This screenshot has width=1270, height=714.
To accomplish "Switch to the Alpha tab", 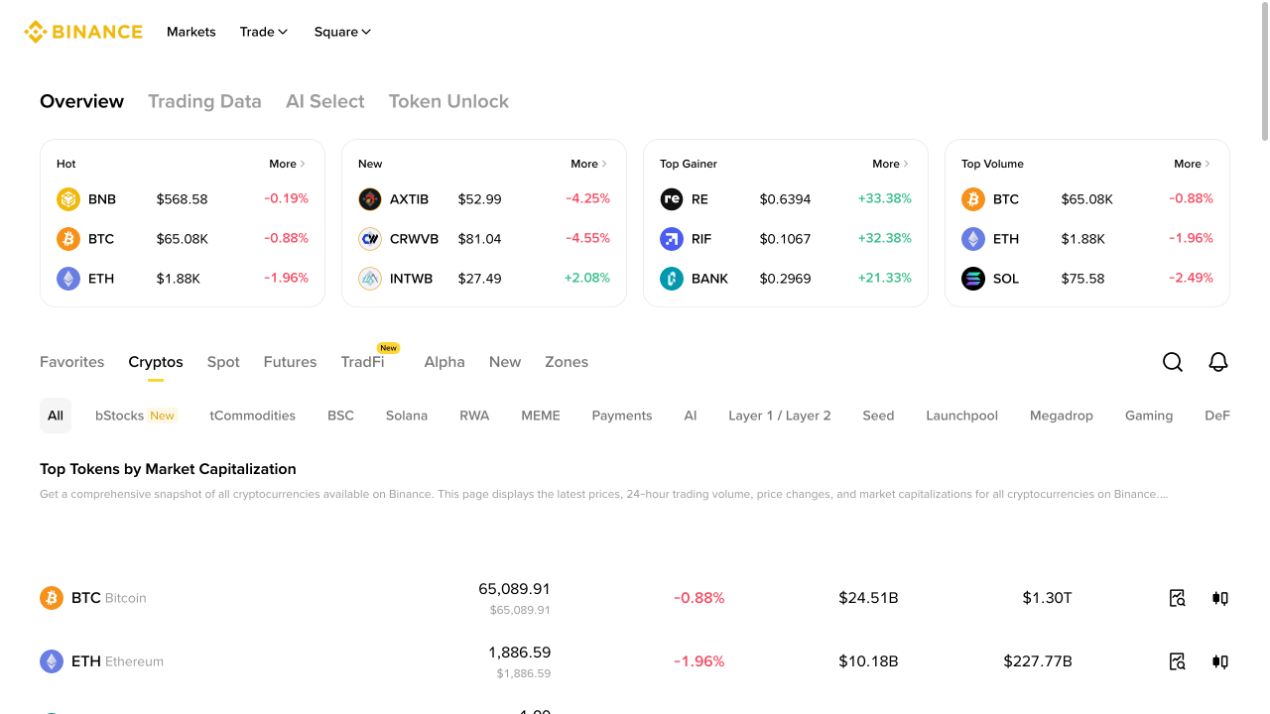I will point(444,362).
